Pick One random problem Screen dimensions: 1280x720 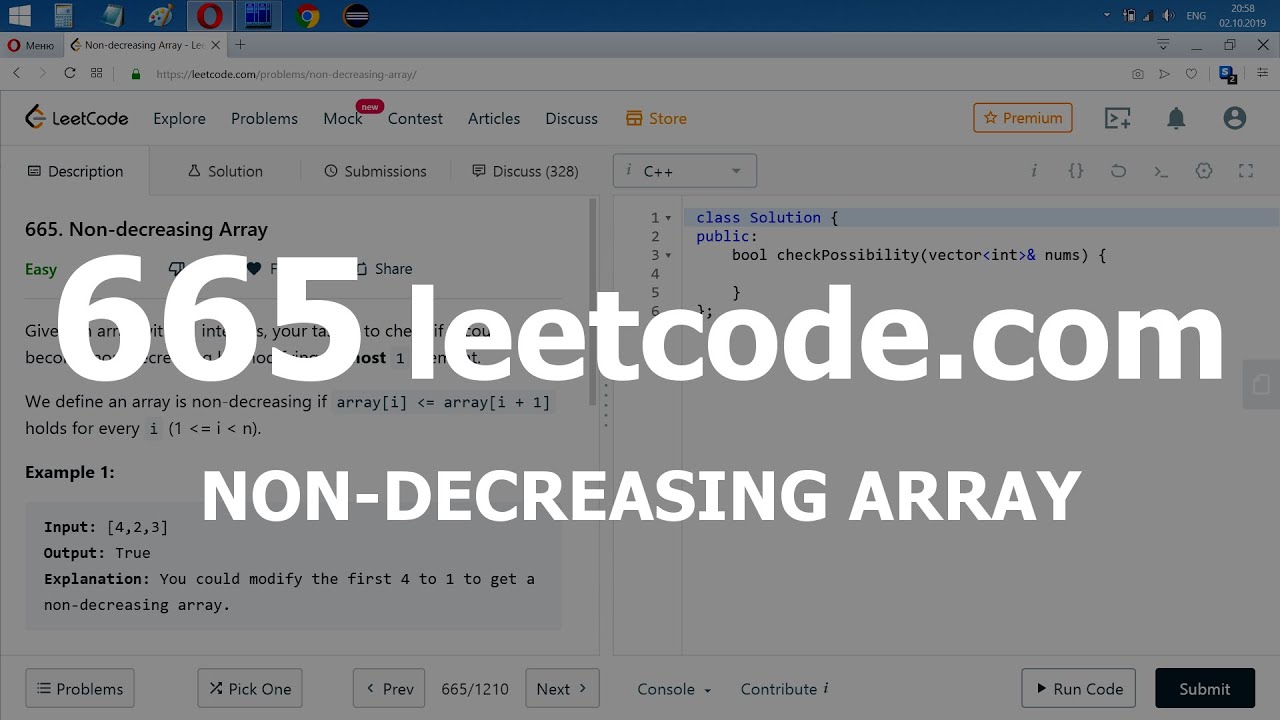[x=250, y=689]
